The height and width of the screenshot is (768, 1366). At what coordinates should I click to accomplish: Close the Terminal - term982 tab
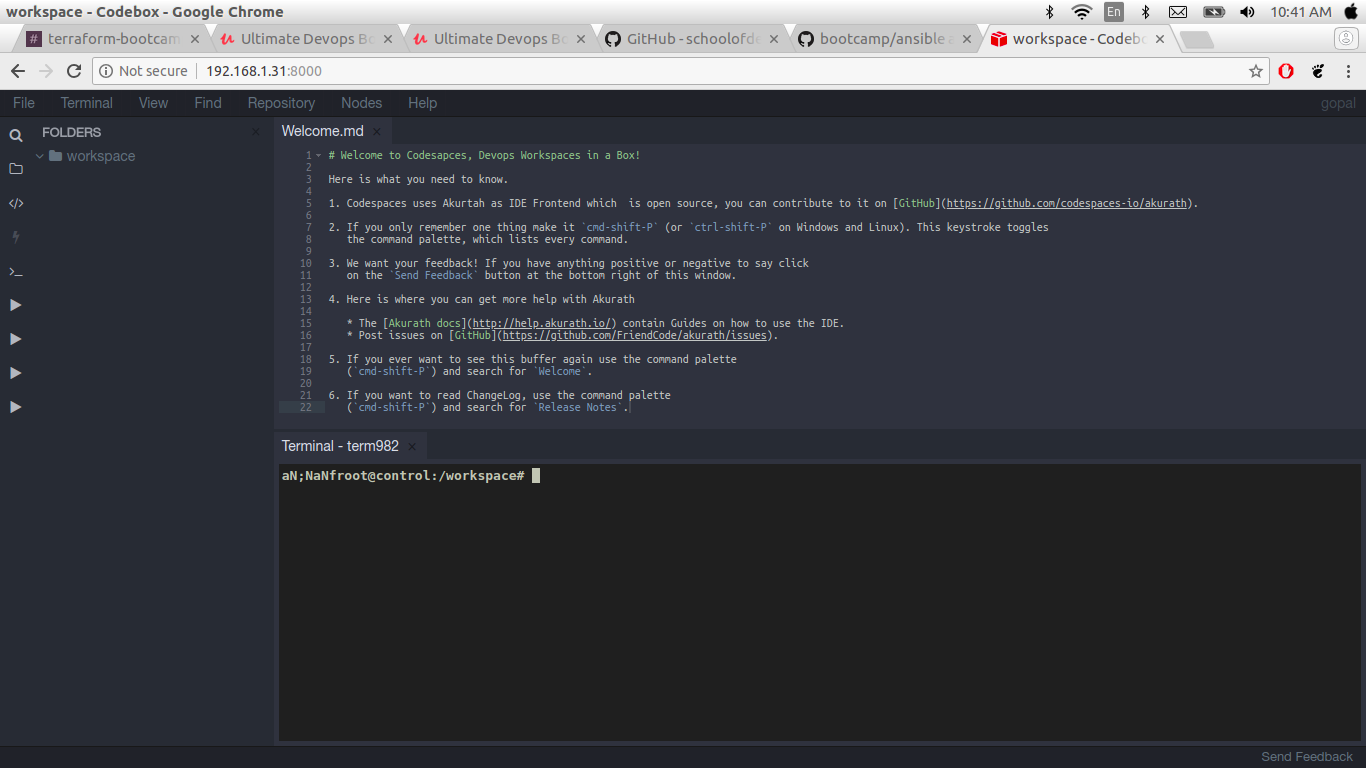coord(412,447)
